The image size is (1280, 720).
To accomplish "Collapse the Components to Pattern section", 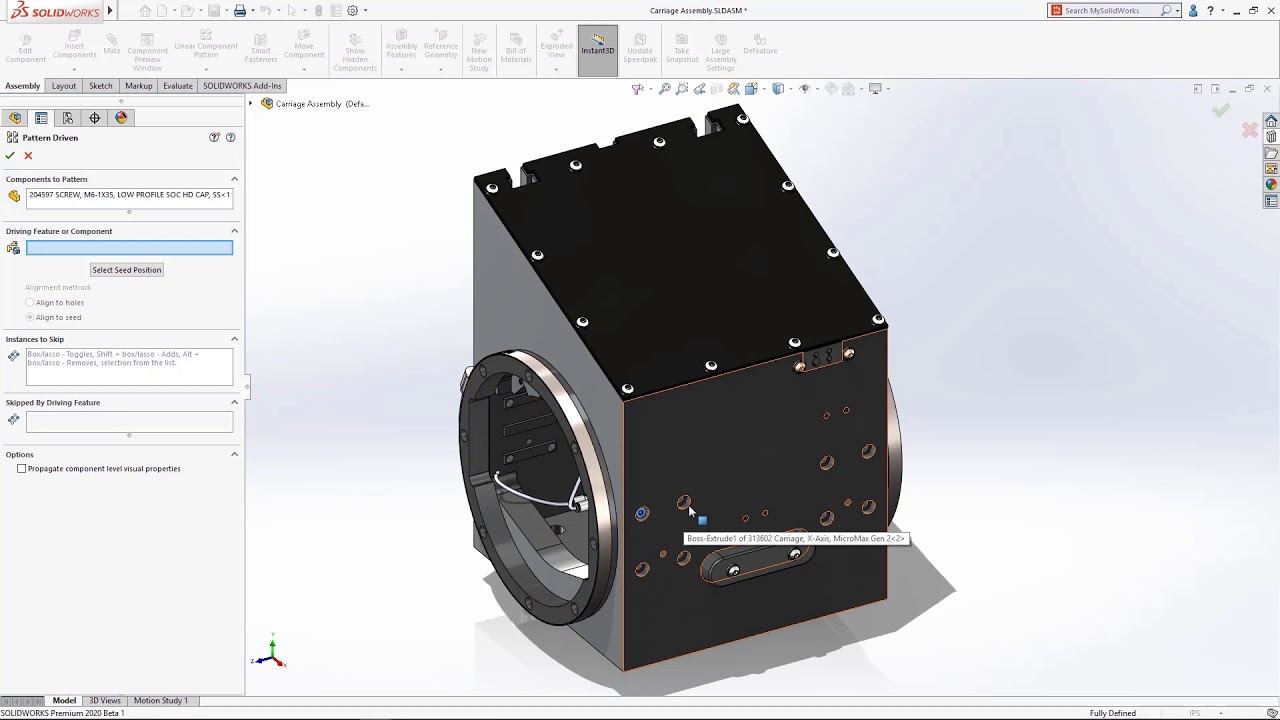I will coord(234,179).
